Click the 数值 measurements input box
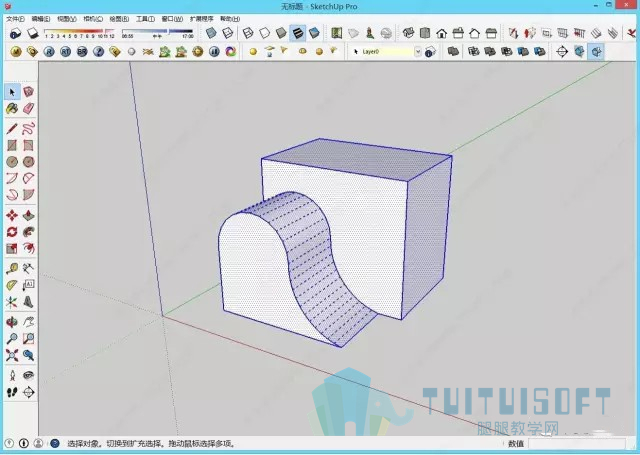Image resolution: width=640 pixels, height=455 pixels. (x=577, y=444)
